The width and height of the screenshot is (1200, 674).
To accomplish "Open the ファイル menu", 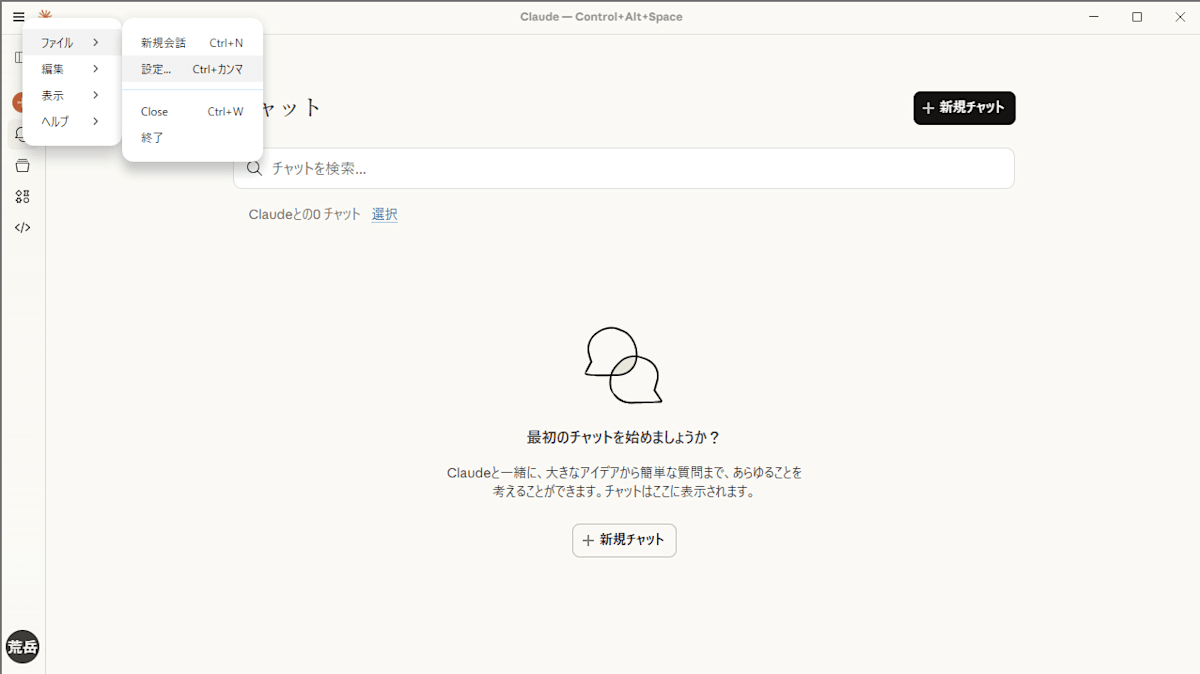I will click(72, 42).
